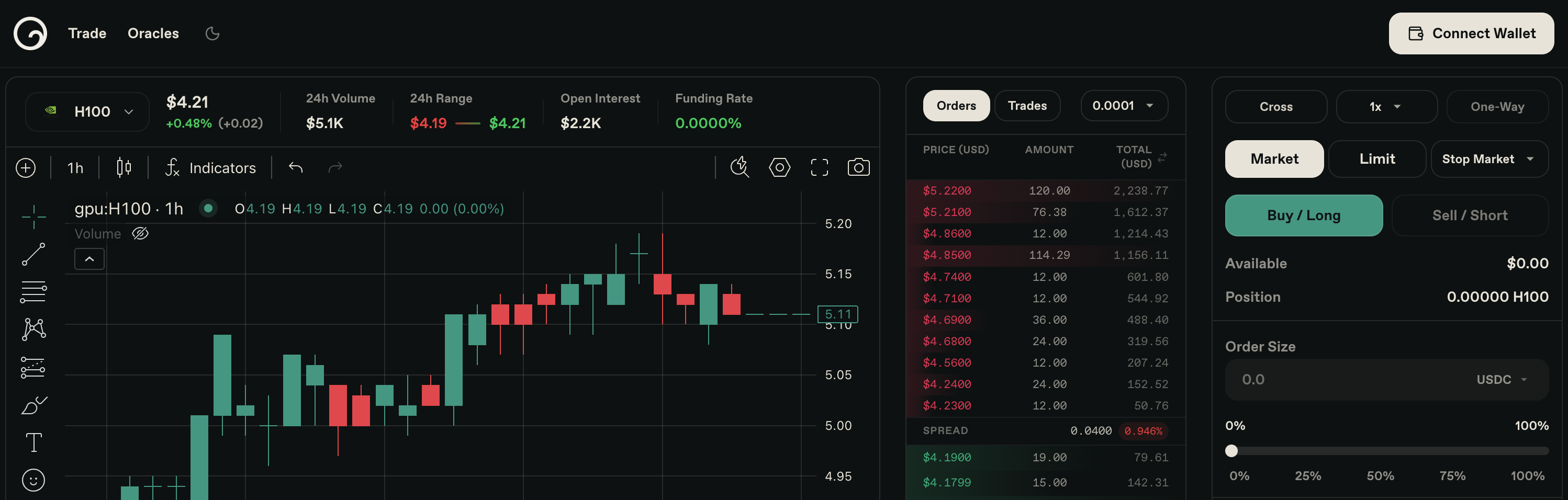Open the Oracles menu item

point(153,33)
